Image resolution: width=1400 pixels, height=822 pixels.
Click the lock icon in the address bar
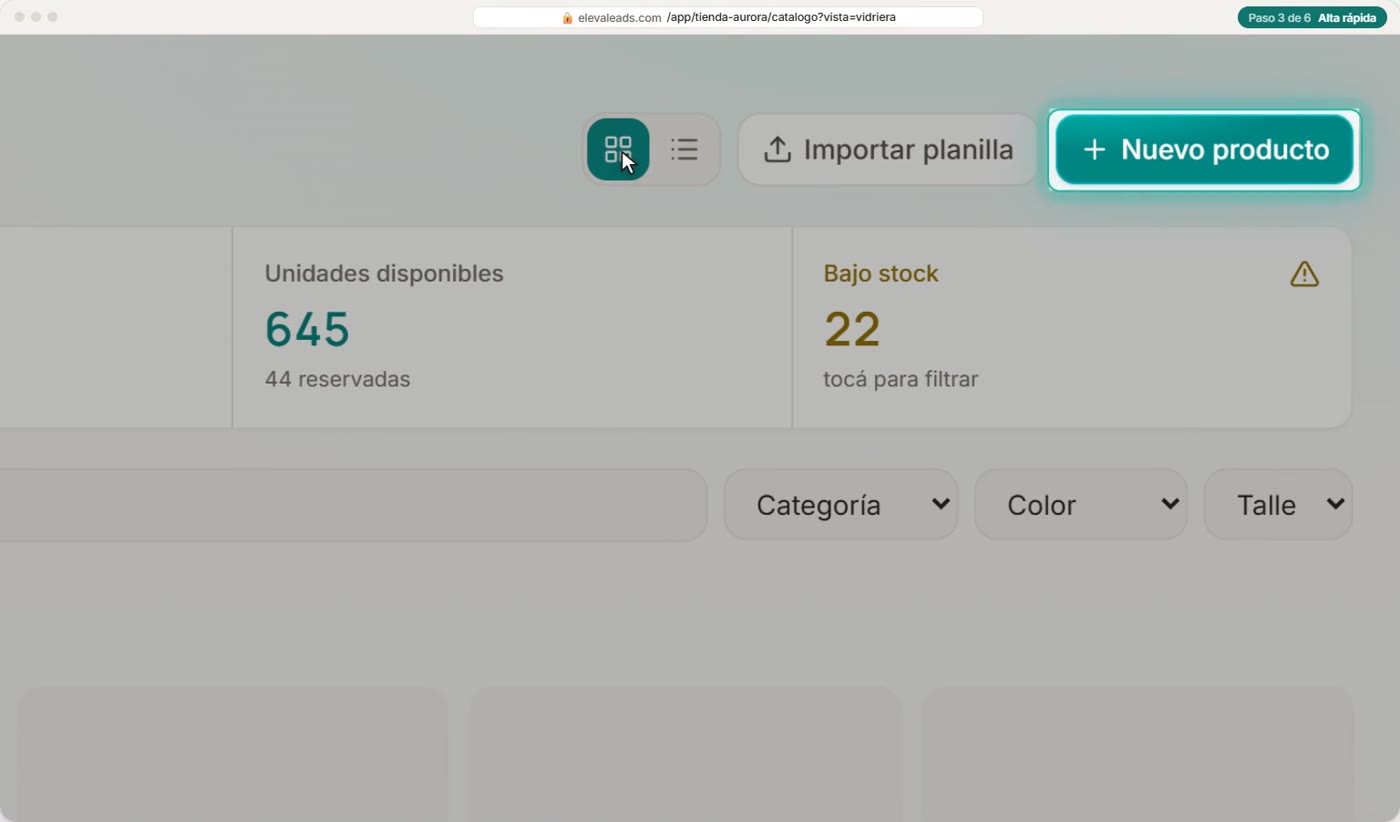[567, 18]
